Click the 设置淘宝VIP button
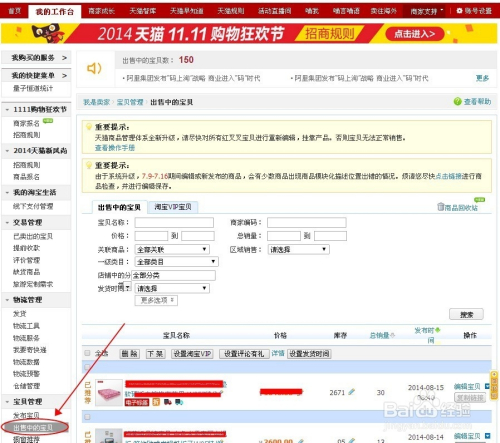Viewport: 500px width, 443px height. pos(192,354)
